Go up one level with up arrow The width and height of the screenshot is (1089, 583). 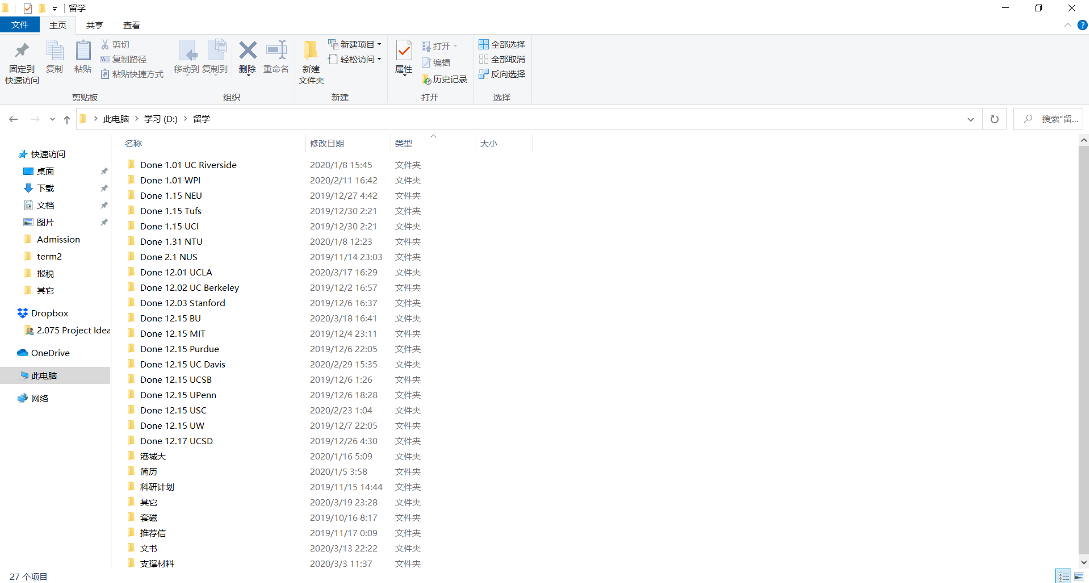click(x=66, y=119)
